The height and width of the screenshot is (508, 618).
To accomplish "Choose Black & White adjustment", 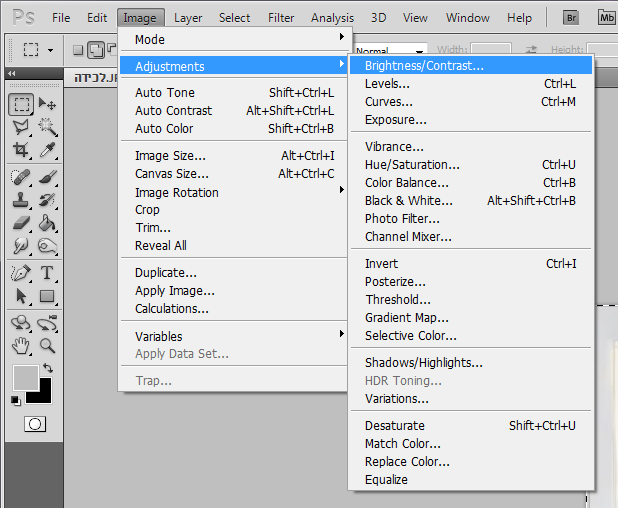I will 471,201.
